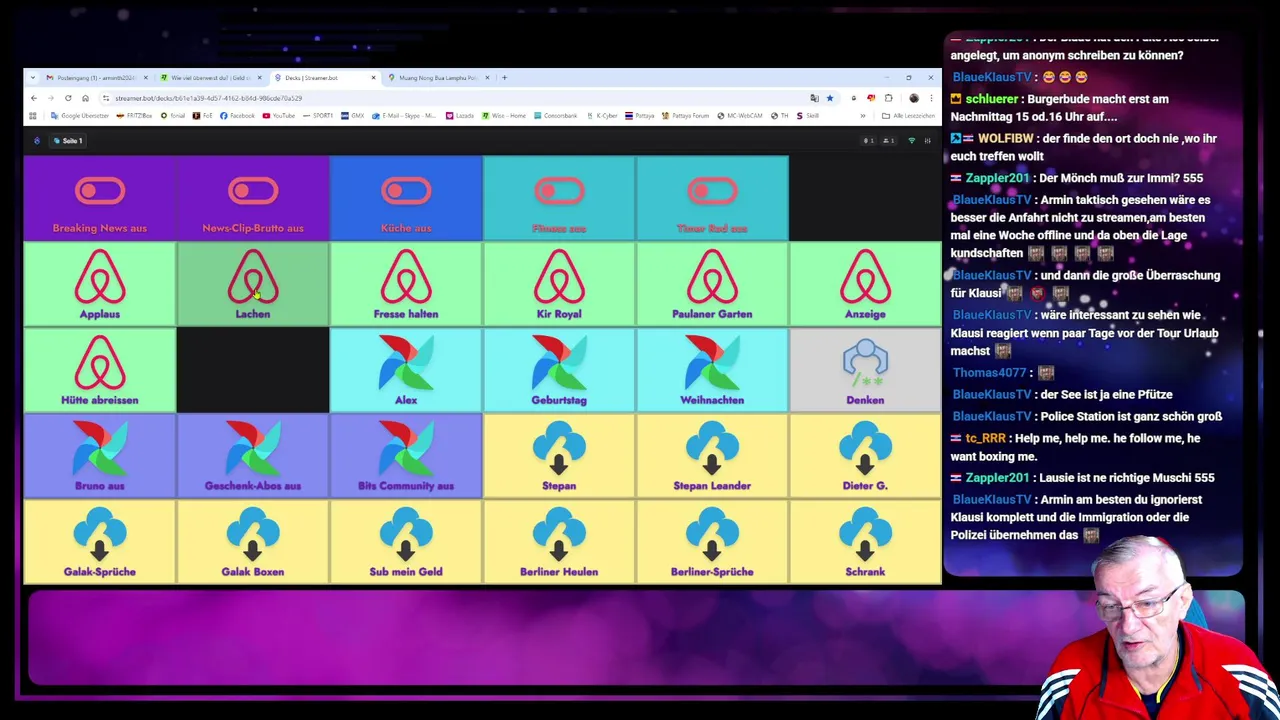The height and width of the screenshot is (720, 1280).
Task: Trigger the Fresse halten deck button
Action: (x=406, y=285)
